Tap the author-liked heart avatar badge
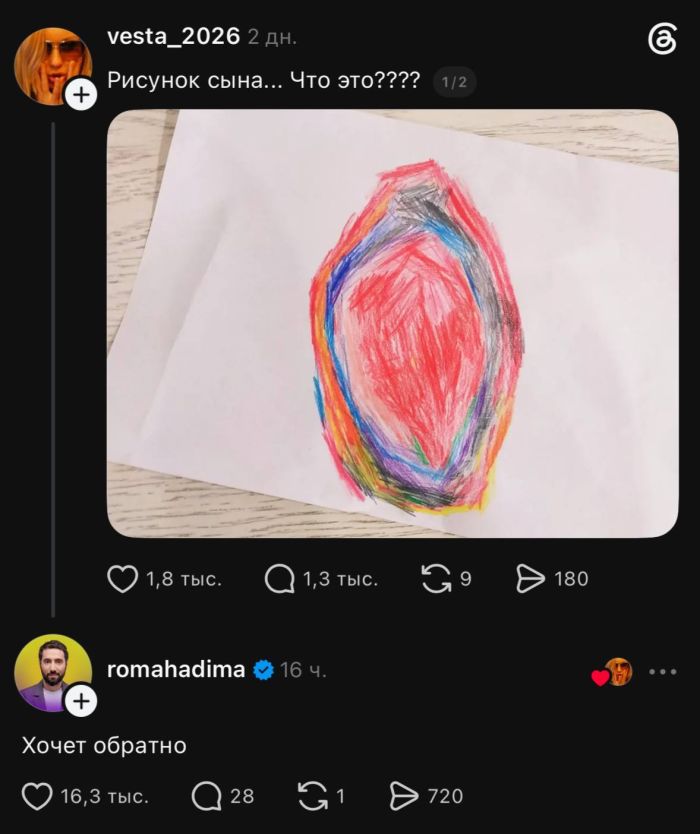The width and height of the screenshot is (700, 834). click(x=613, y=672)
